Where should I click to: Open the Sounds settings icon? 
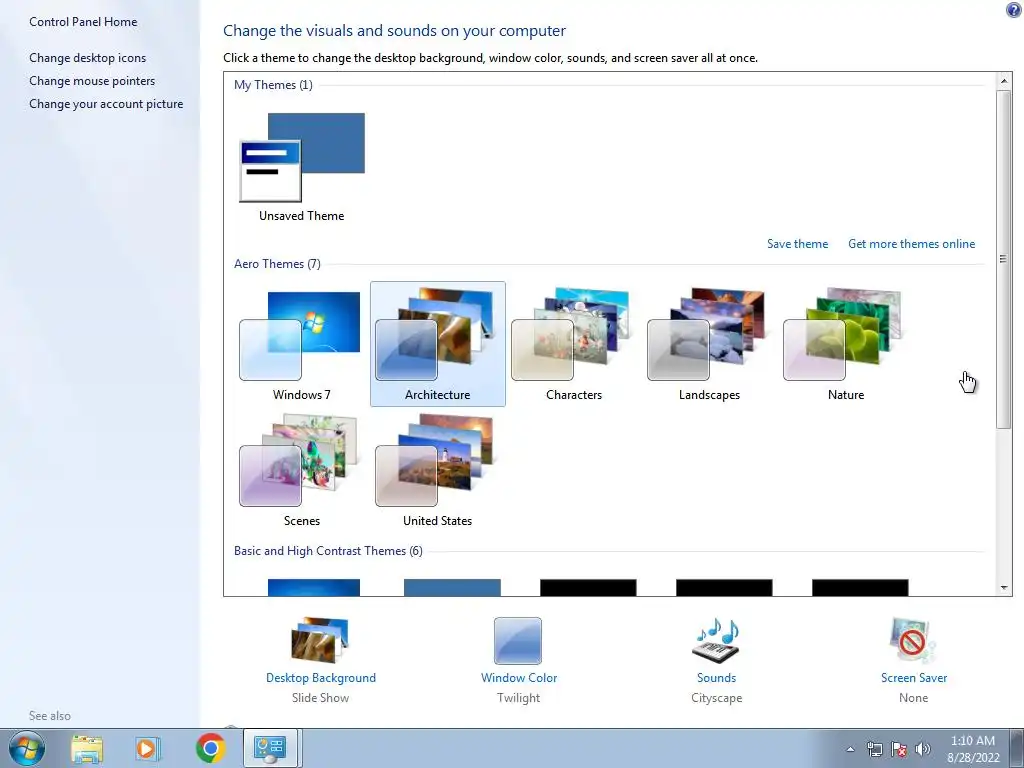coord(716,640)
